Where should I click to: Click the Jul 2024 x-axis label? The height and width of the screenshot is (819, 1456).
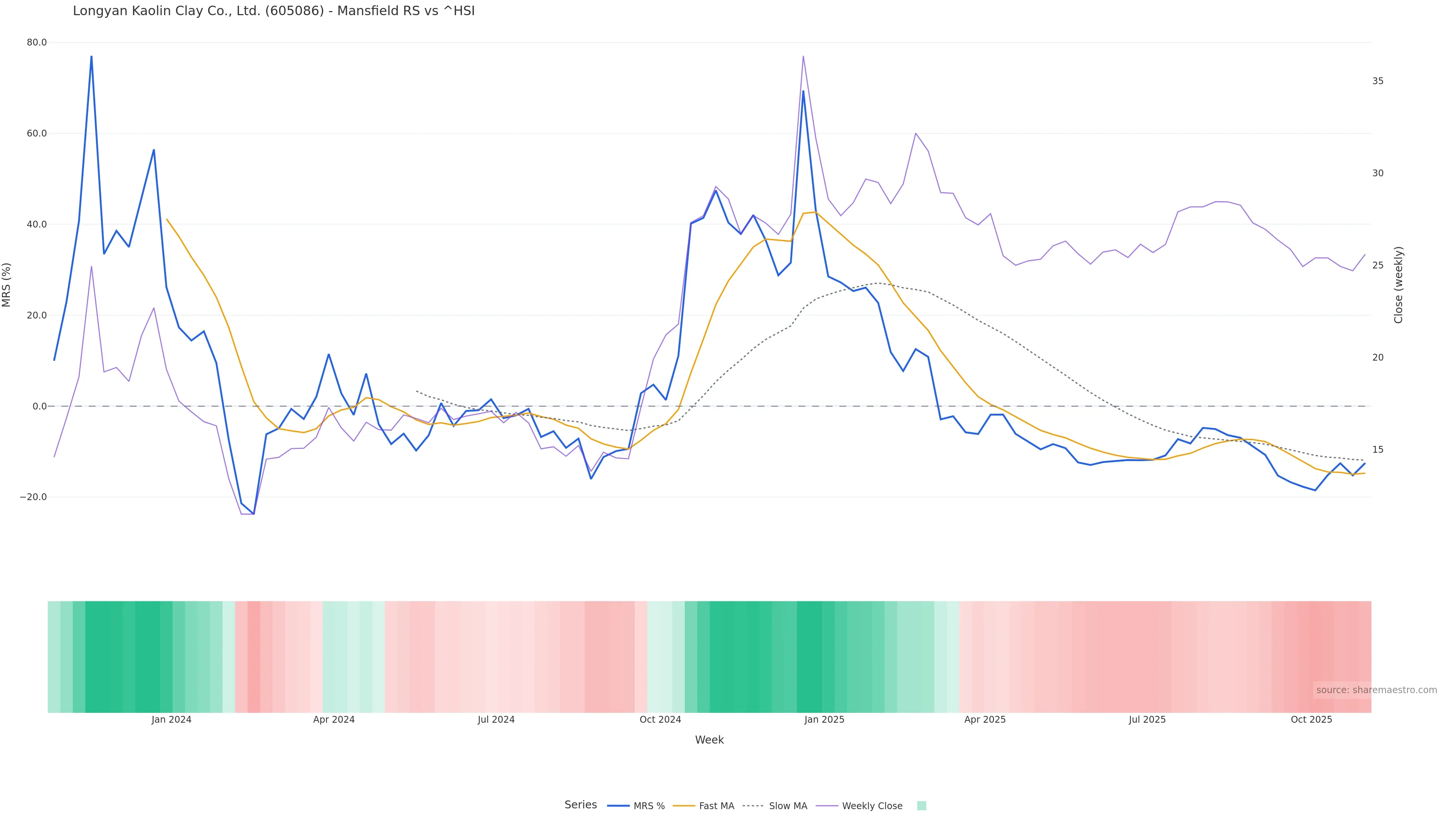(x=496, y=720)
